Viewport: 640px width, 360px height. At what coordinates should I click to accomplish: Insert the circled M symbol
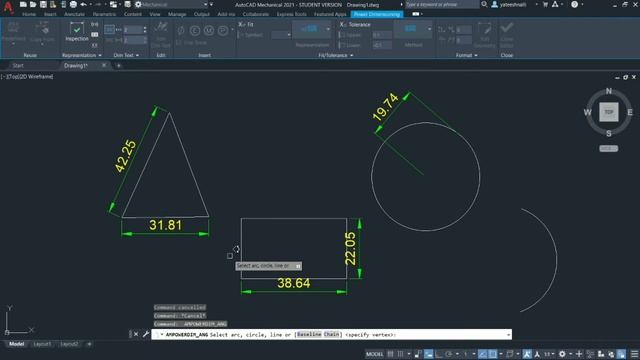[x=209, y=31]
